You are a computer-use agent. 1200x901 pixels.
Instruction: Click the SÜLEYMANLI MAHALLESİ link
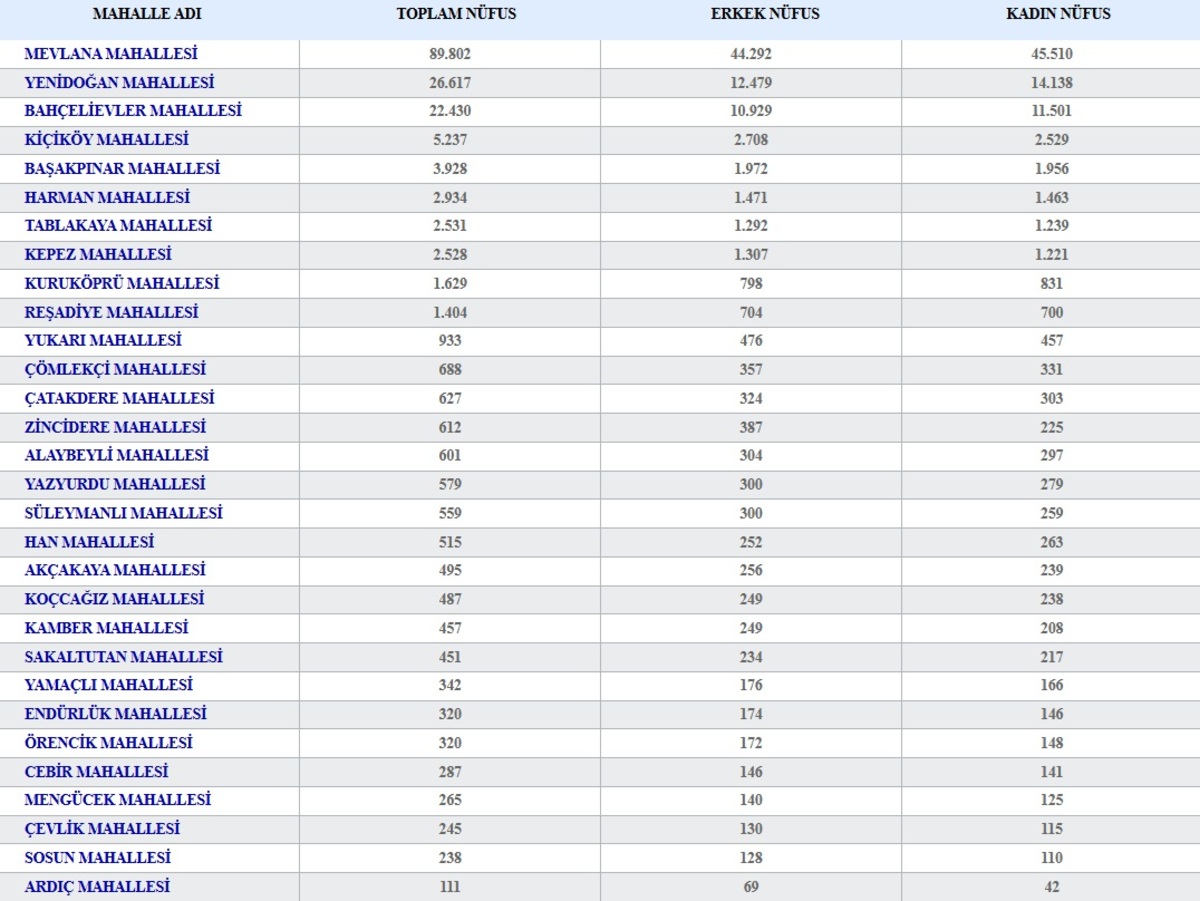[123, 513]
